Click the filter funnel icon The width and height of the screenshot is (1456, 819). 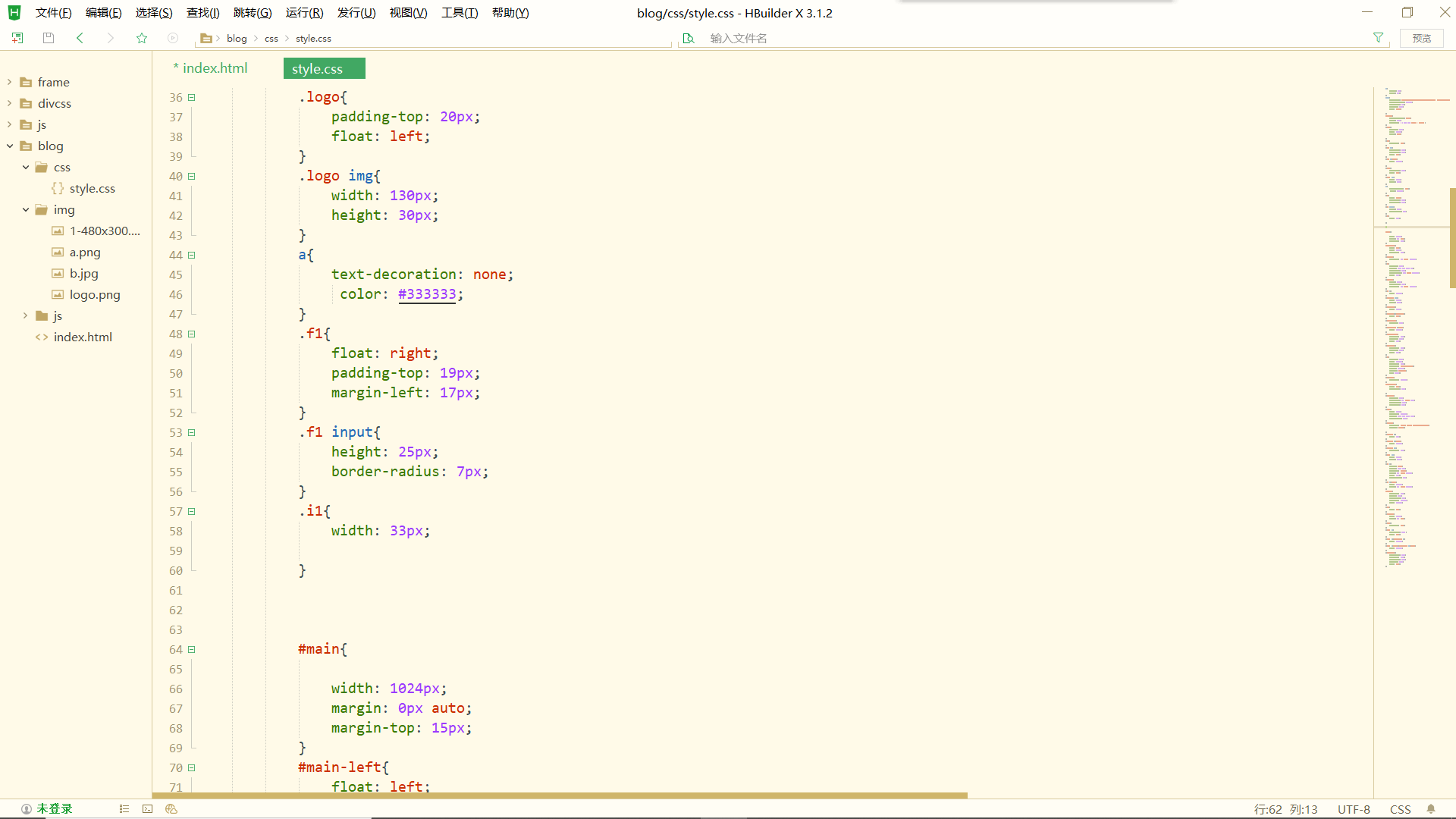(x=1378, y=38)
